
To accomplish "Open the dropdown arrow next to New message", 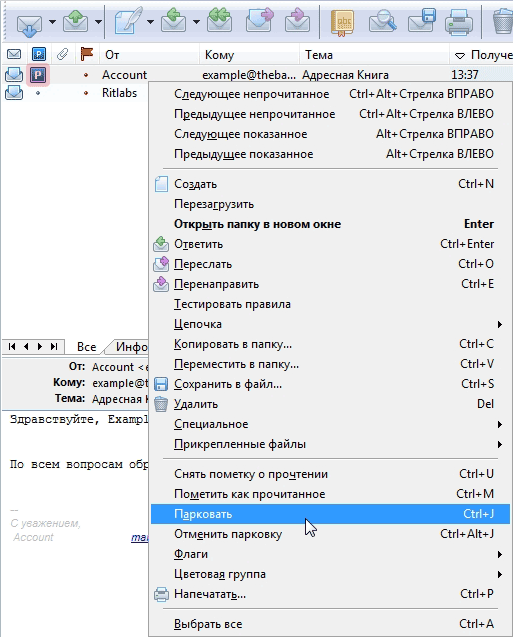I will (150, 22).
